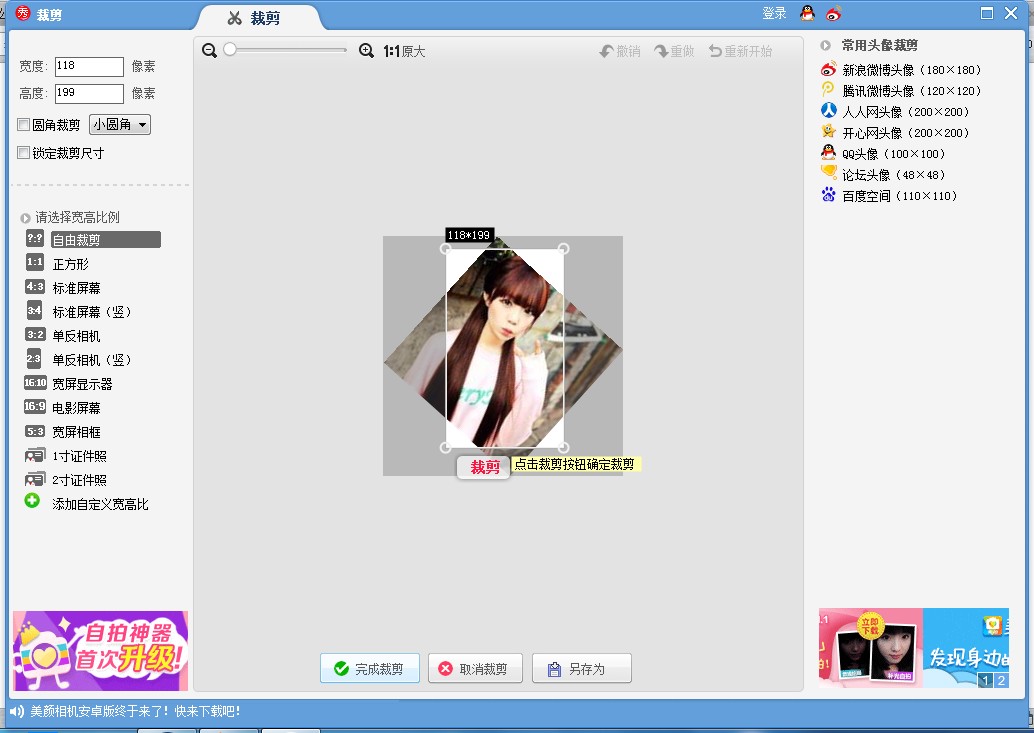Select the Tencent Weibo avatar preset
The image size is (1034, 733).
900,91
